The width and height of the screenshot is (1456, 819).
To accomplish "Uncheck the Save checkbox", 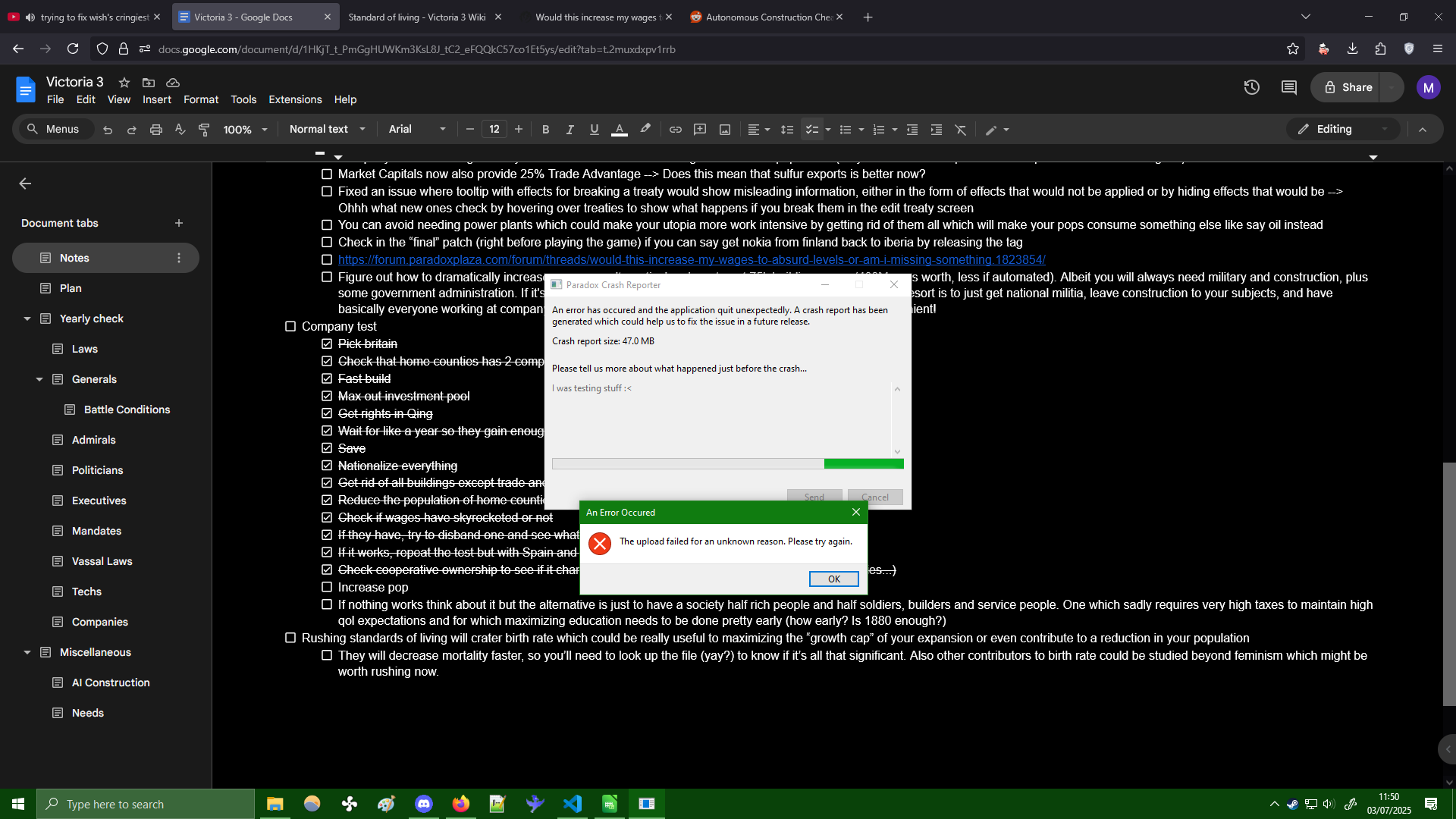I will 327,448.
